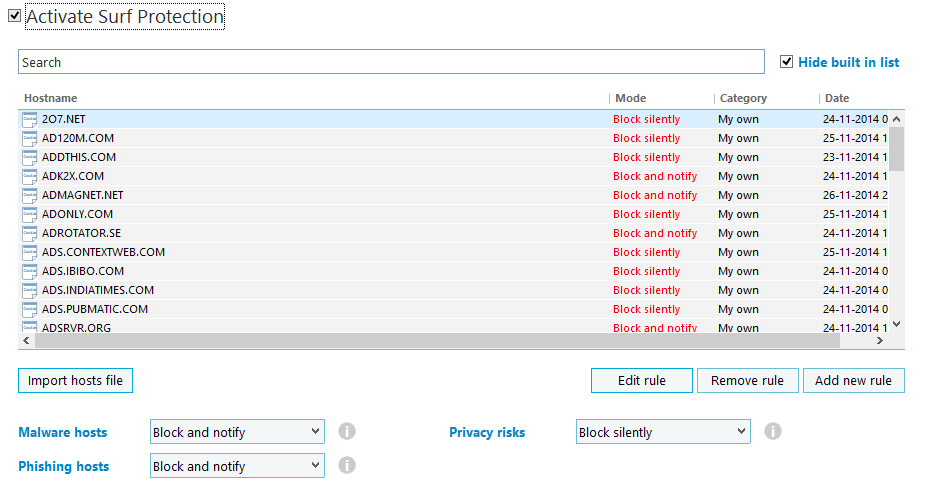Click the host icon beside 2O7.NET
Screen dimensions: 925x489
[x=29, y=119]
